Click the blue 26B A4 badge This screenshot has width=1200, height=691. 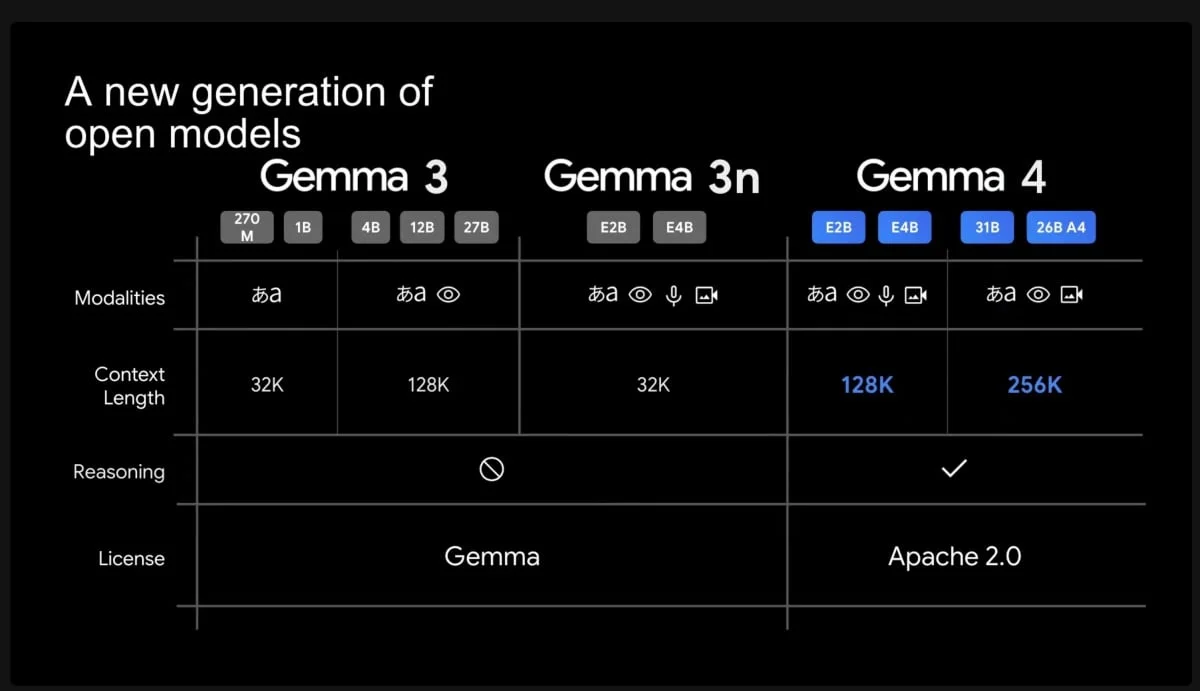[1061, 227]
